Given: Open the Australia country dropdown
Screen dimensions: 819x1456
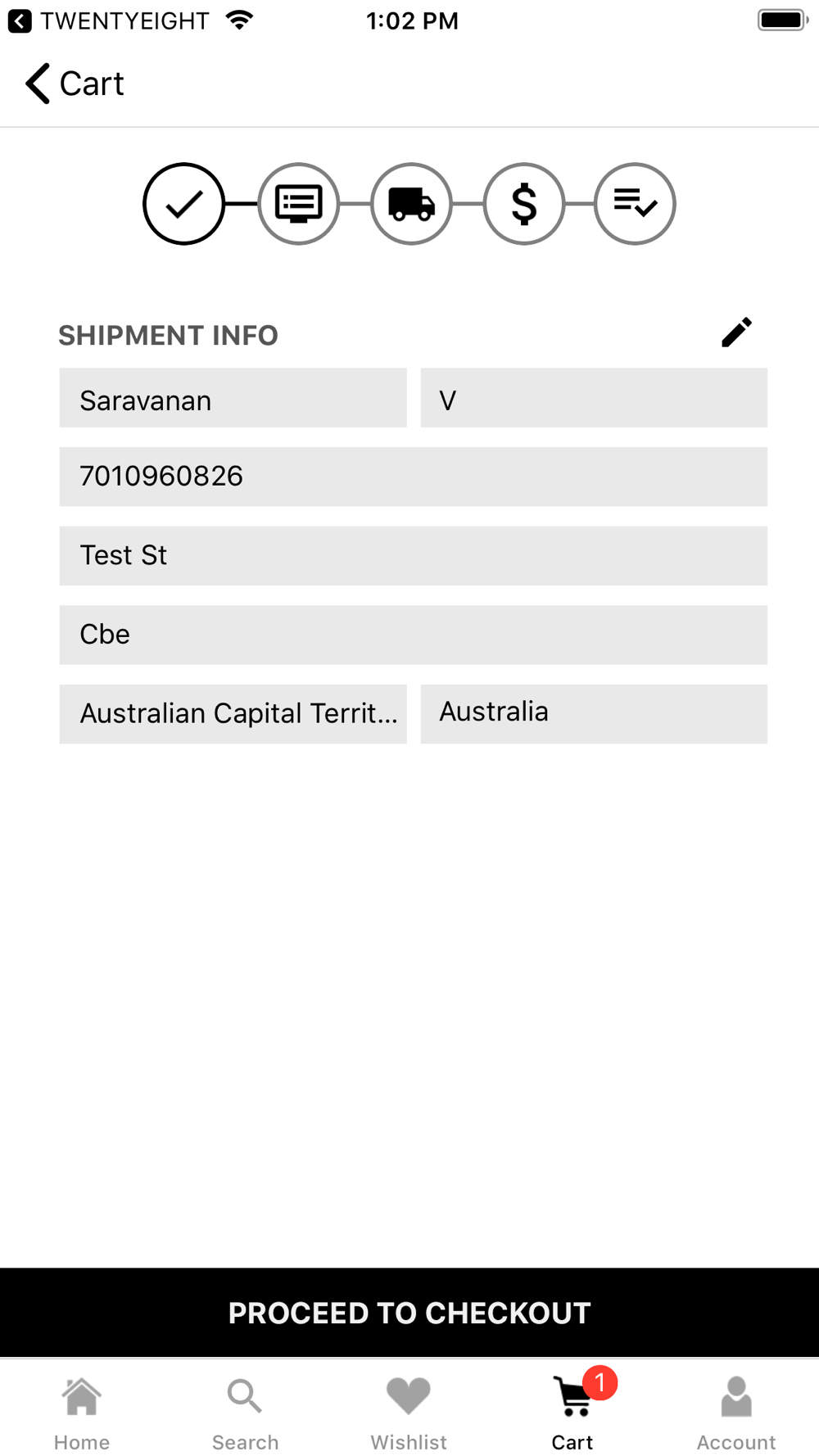Looking at the screenshot, I should (594, 714).
